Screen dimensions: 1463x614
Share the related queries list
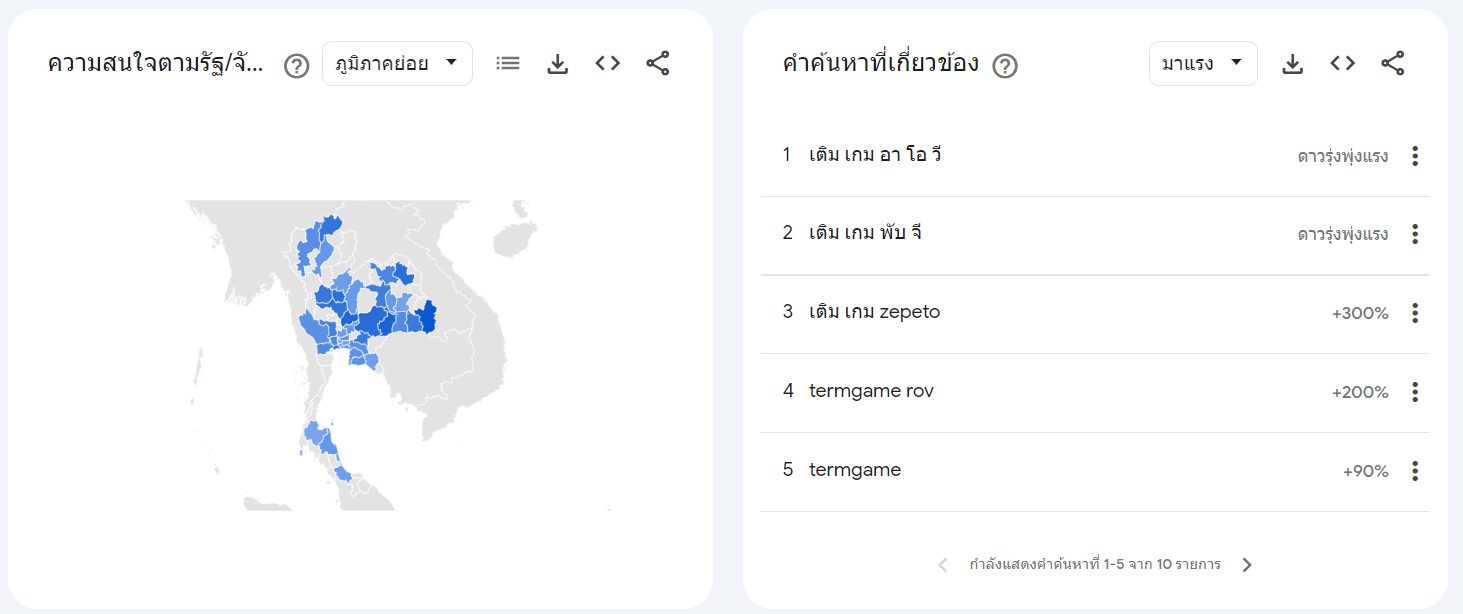1392,62
